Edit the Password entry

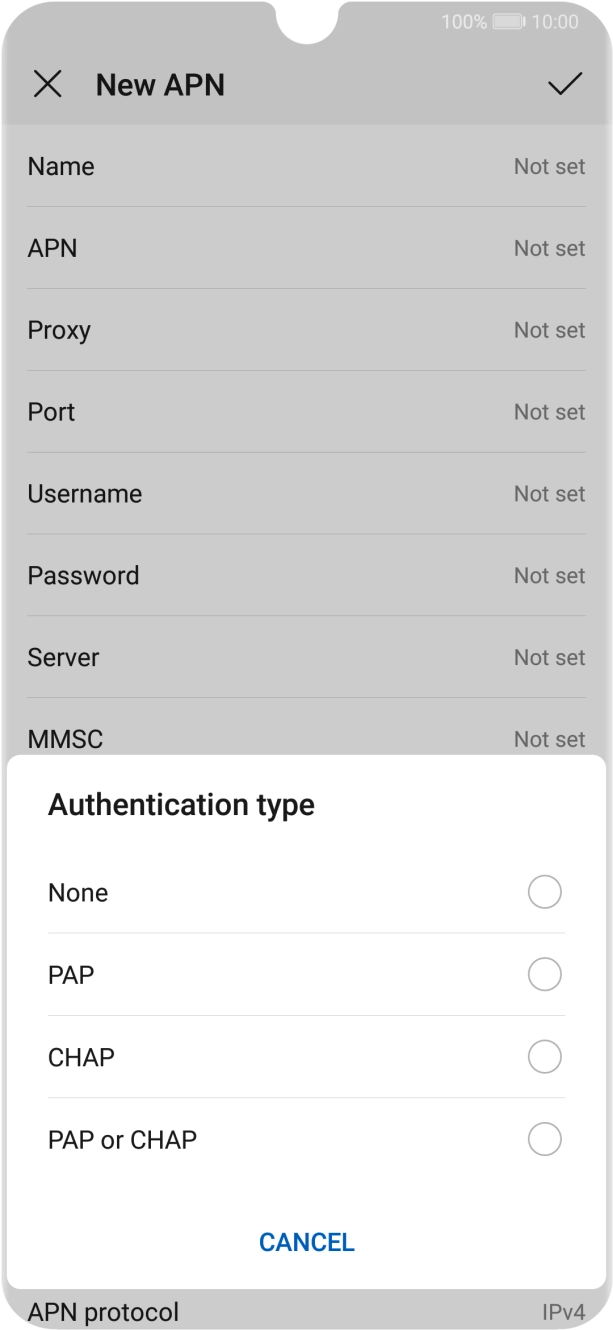click(306, 576)
